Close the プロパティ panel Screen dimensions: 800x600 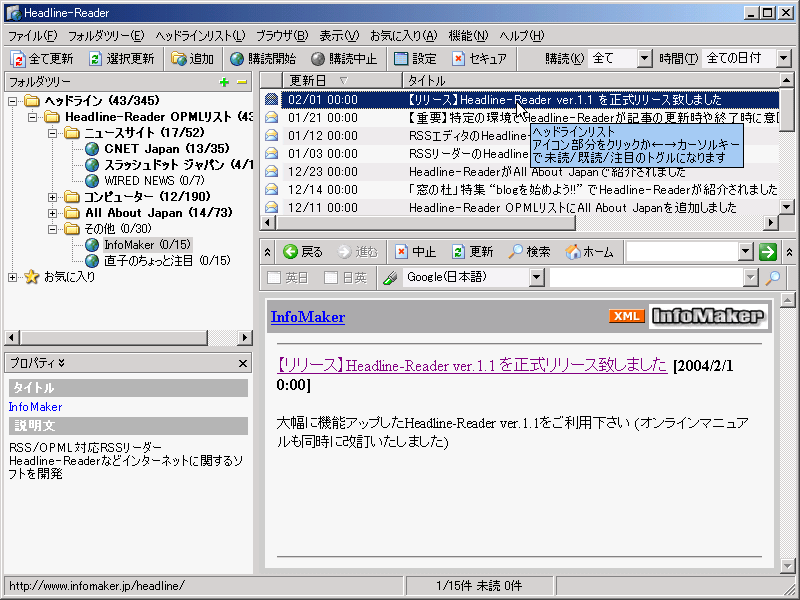pyautogui.click(x=243, y=363)
